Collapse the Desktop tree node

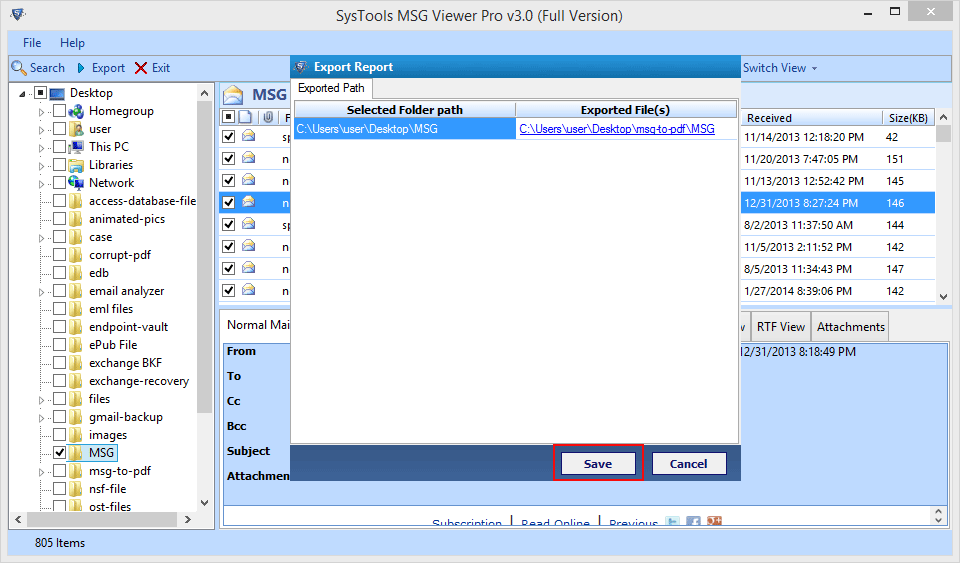[23, 94]
